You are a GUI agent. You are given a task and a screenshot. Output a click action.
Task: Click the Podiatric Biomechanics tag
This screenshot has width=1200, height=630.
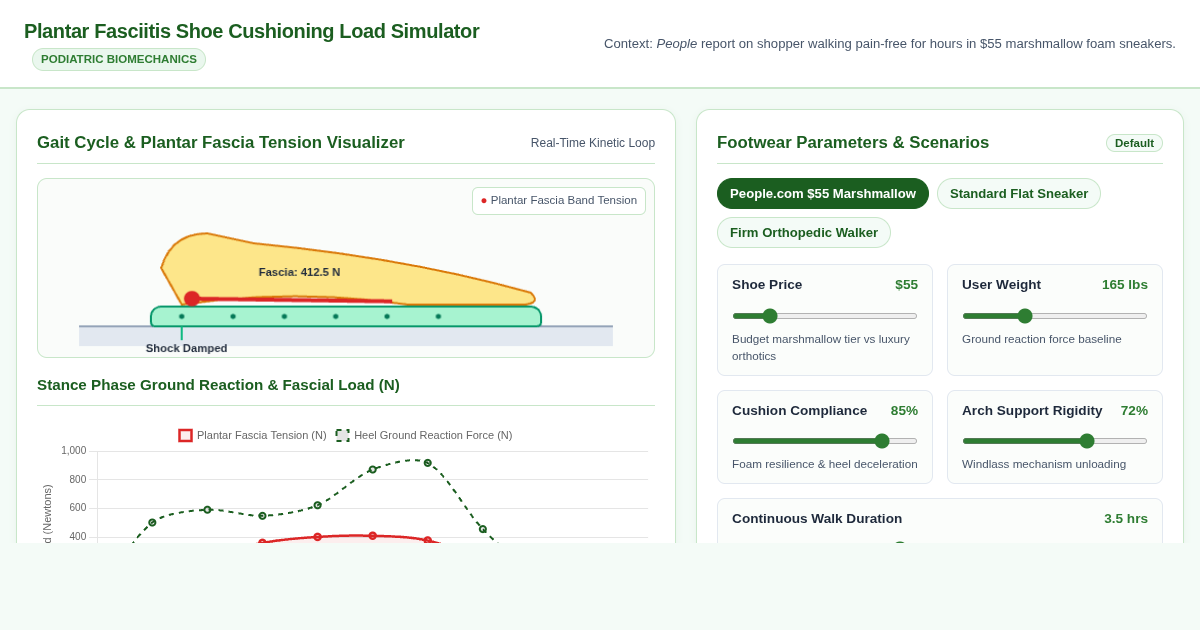tap(119, 59)
